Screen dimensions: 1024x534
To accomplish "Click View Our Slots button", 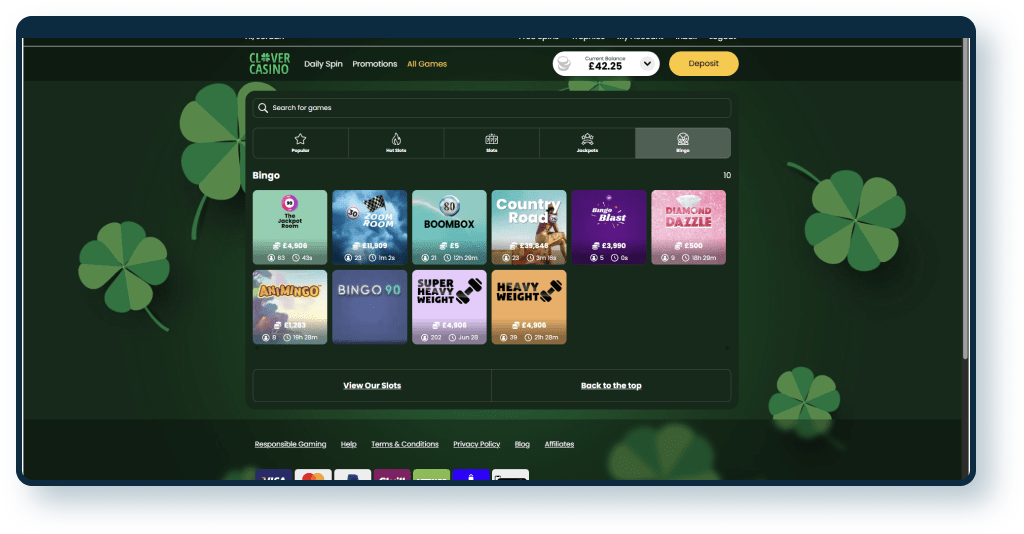I will click(372, 385).
